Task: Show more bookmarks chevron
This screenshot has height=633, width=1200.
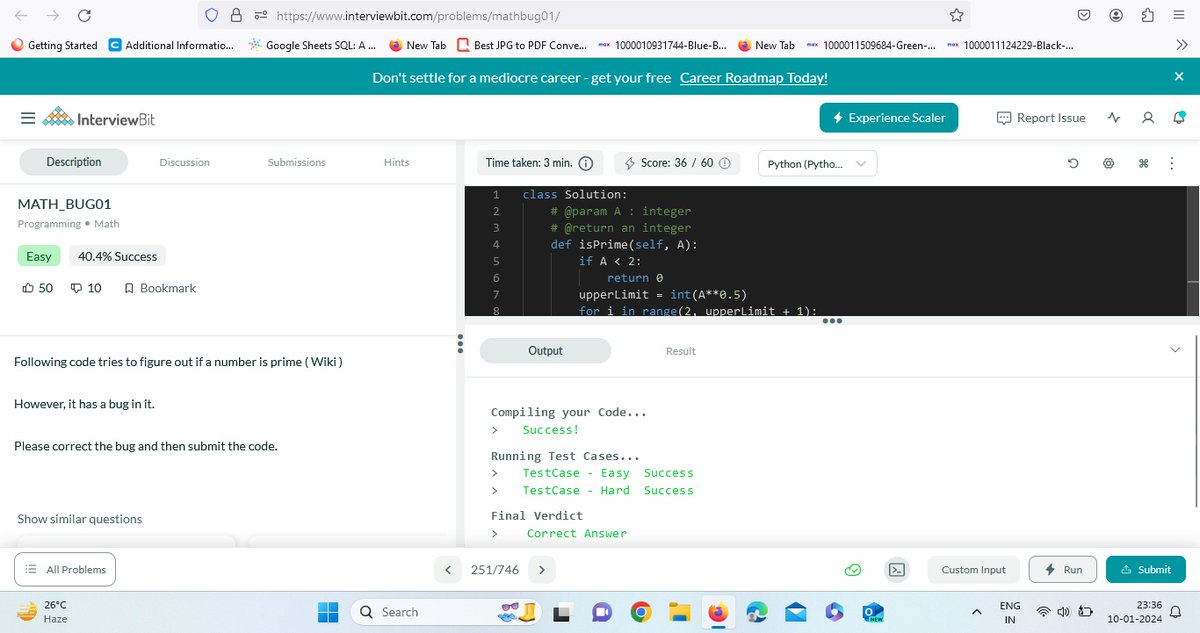Action: 1182,45
